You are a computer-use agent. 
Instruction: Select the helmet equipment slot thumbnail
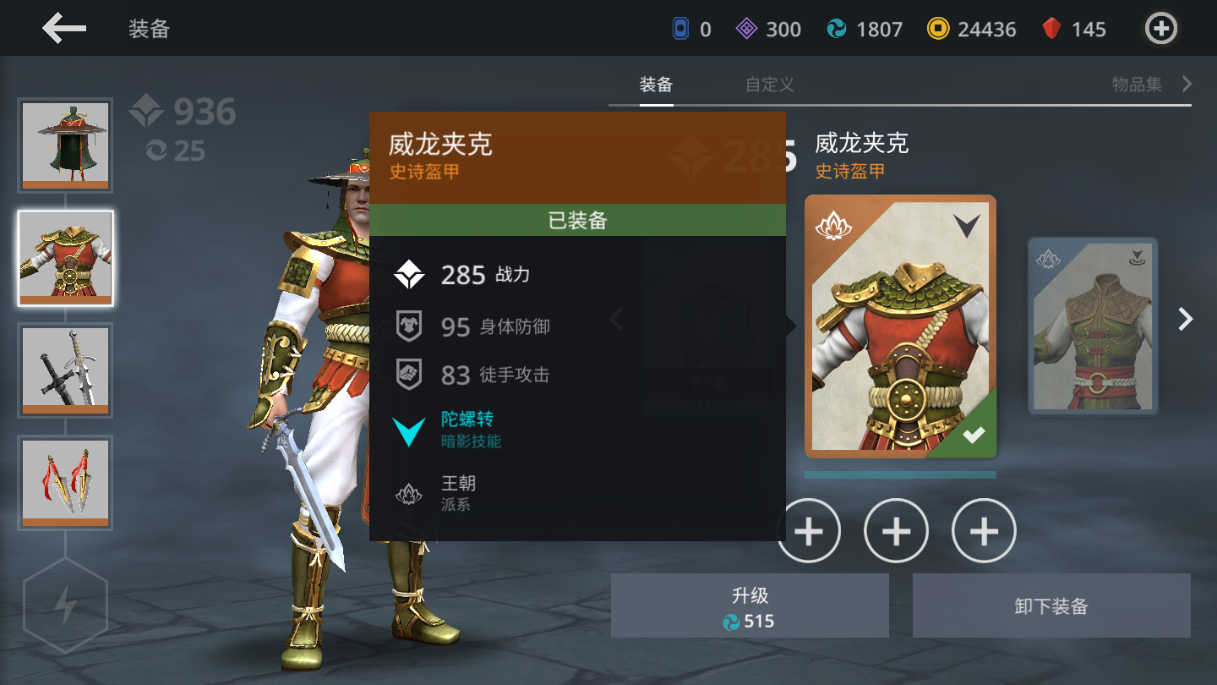66,145
